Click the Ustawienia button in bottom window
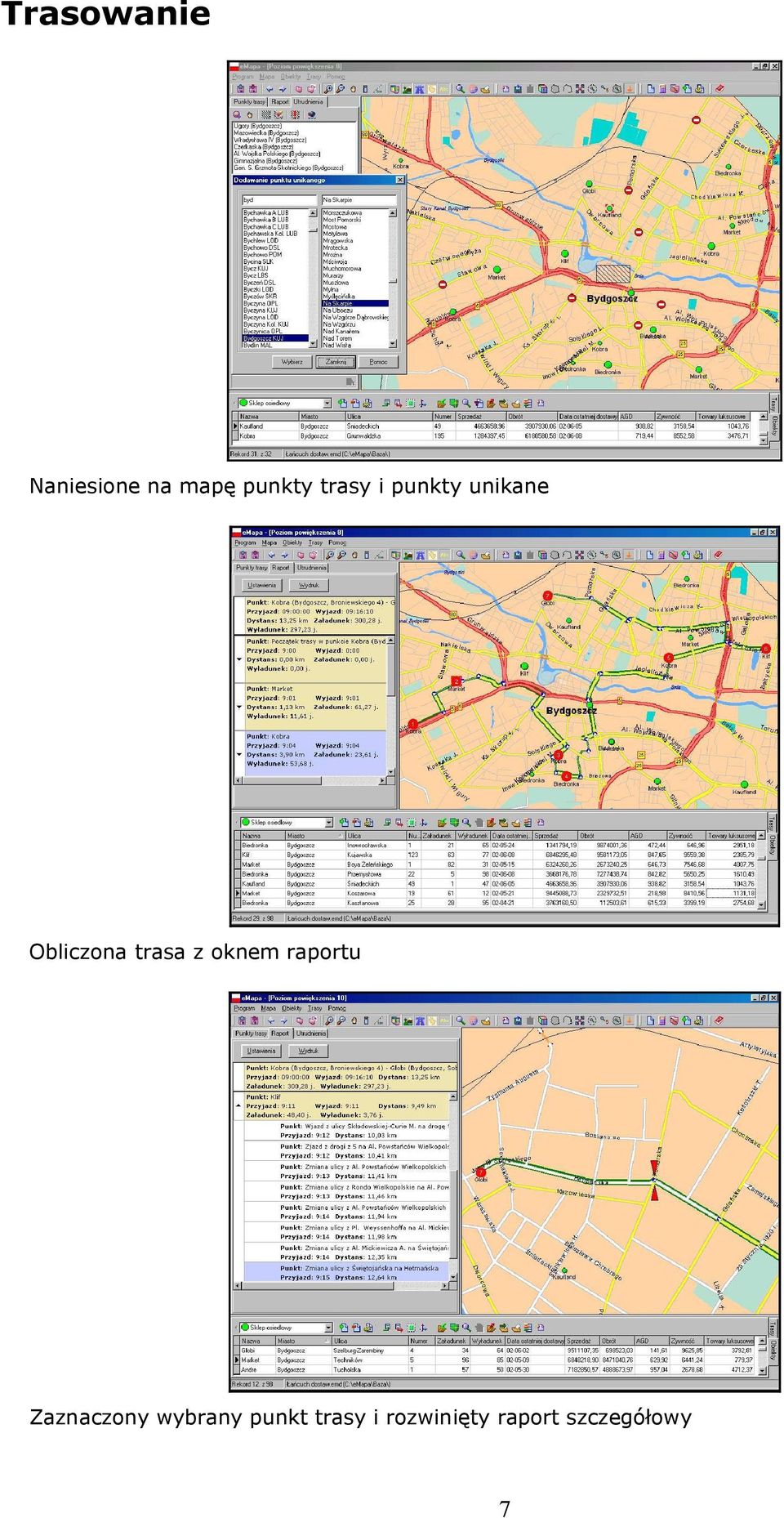The image size is (784, 1518). click(x=261, y=1051)
